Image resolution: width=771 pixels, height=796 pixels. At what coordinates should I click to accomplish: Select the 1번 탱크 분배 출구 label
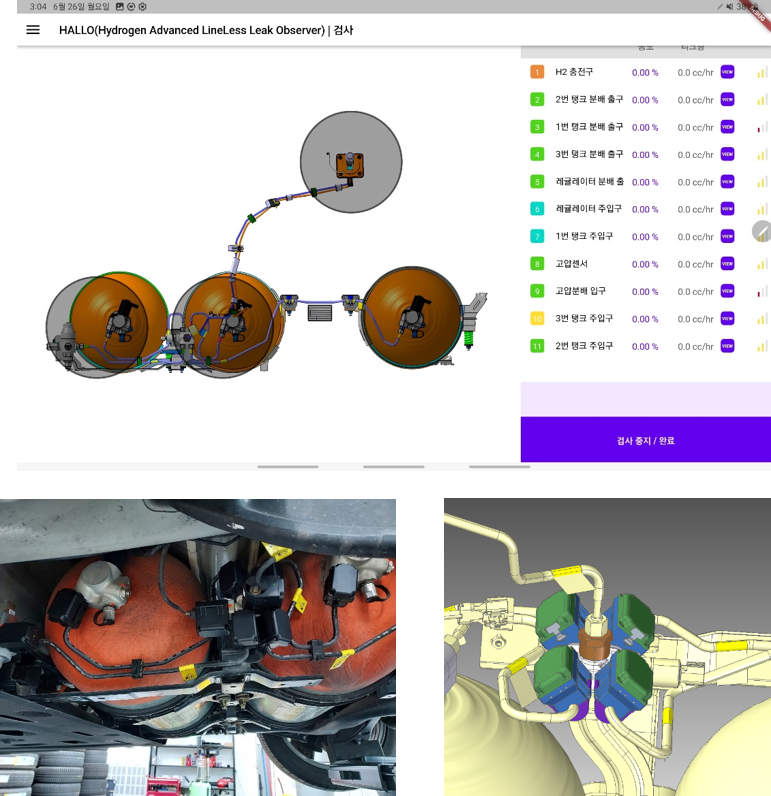point(589,126)
